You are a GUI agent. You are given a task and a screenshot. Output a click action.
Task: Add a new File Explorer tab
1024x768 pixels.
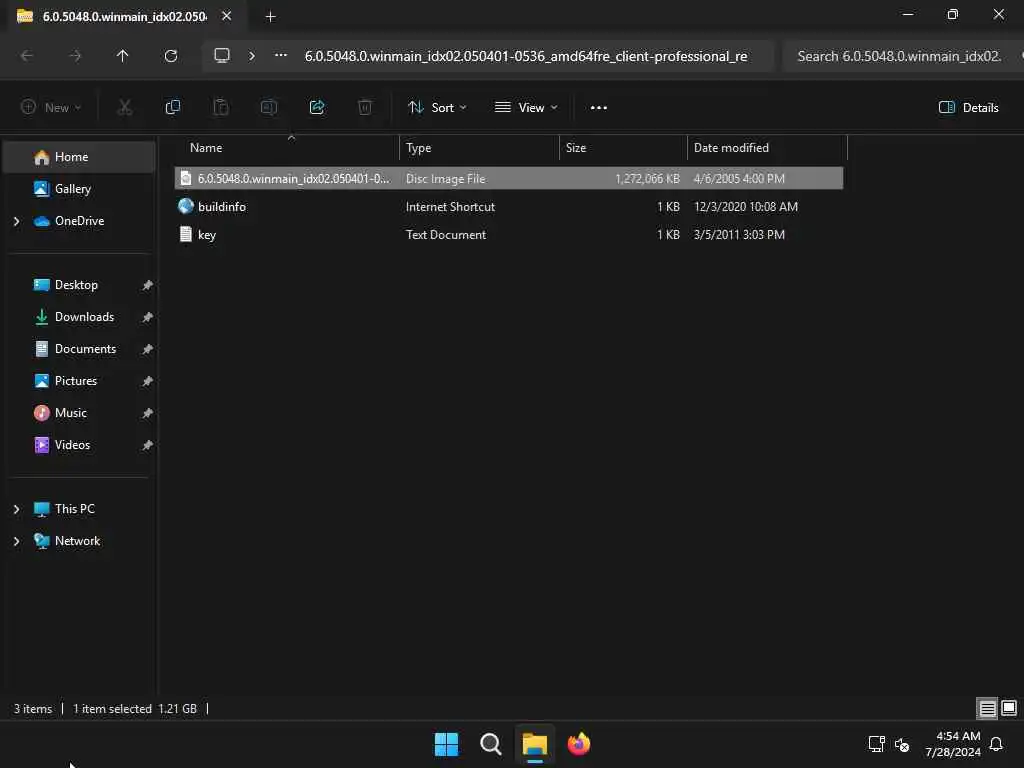click(x=270, y=17)
